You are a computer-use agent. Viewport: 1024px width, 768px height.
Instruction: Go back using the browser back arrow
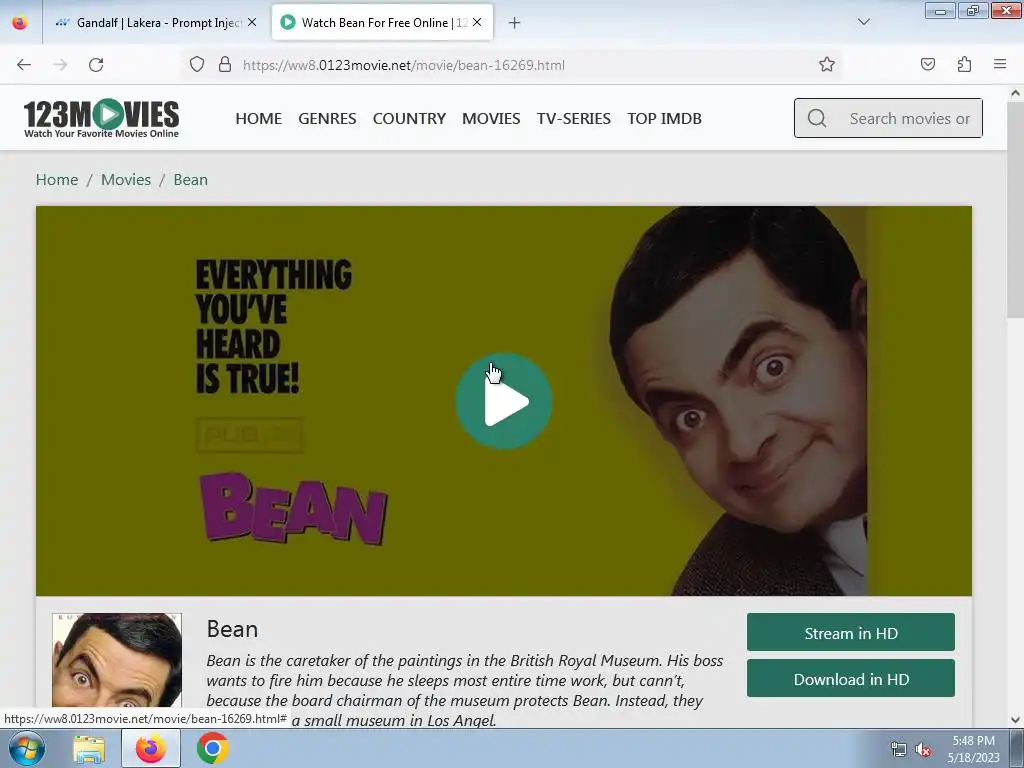24,65
